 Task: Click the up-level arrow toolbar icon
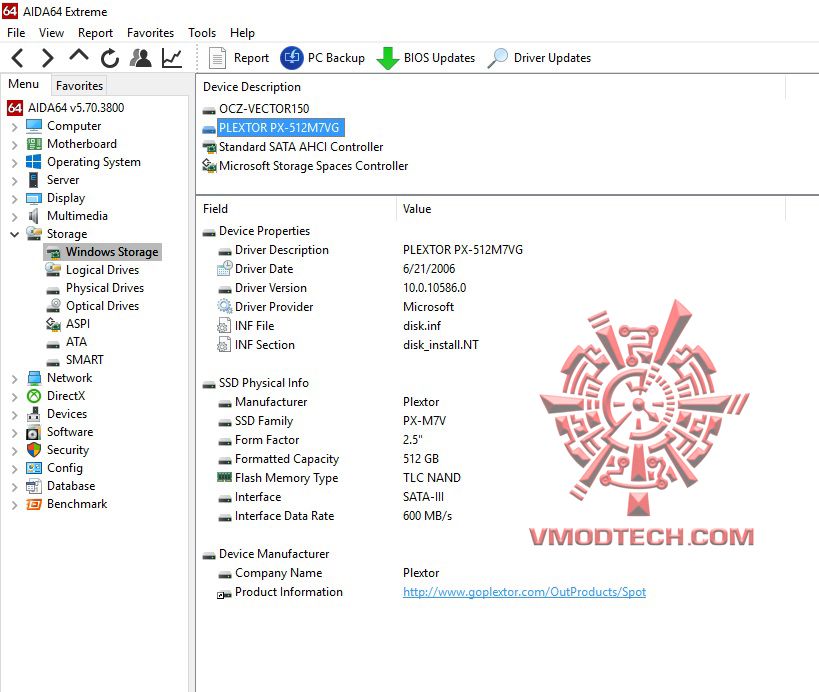pos(78,55)
